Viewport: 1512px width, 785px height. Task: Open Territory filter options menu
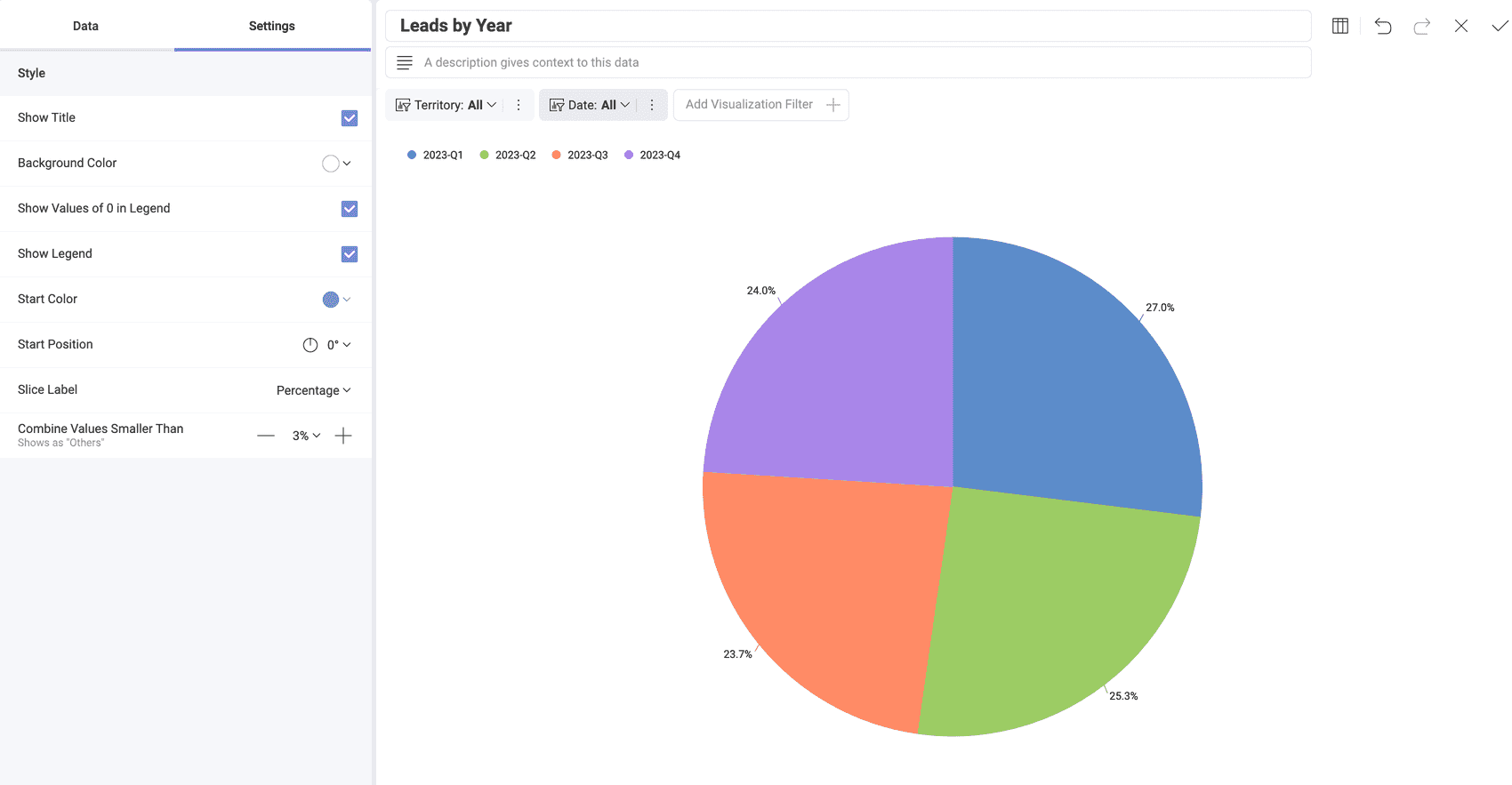(x=519, y=105)
